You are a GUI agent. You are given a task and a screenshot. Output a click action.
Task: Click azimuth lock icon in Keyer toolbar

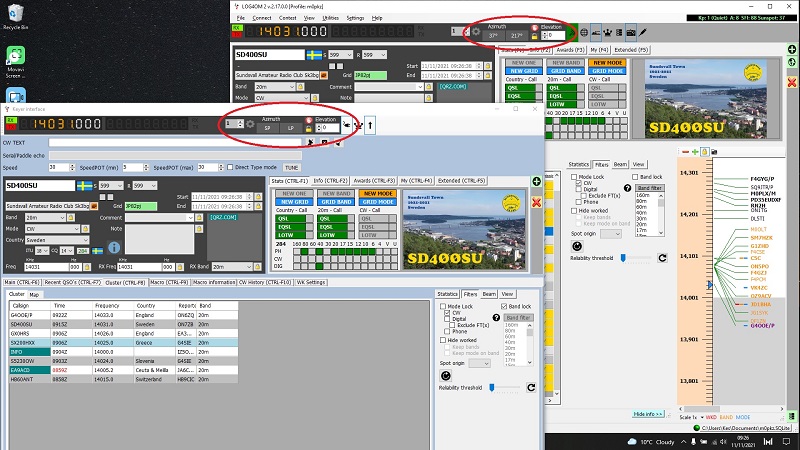pyautogui.click(x=309, y=129)
